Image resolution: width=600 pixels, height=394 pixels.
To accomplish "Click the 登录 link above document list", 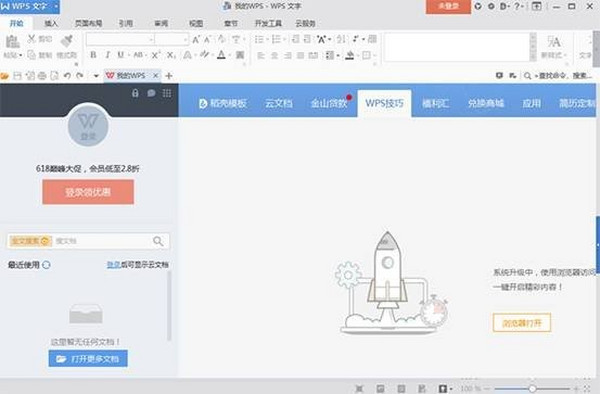I will [114, 264].
